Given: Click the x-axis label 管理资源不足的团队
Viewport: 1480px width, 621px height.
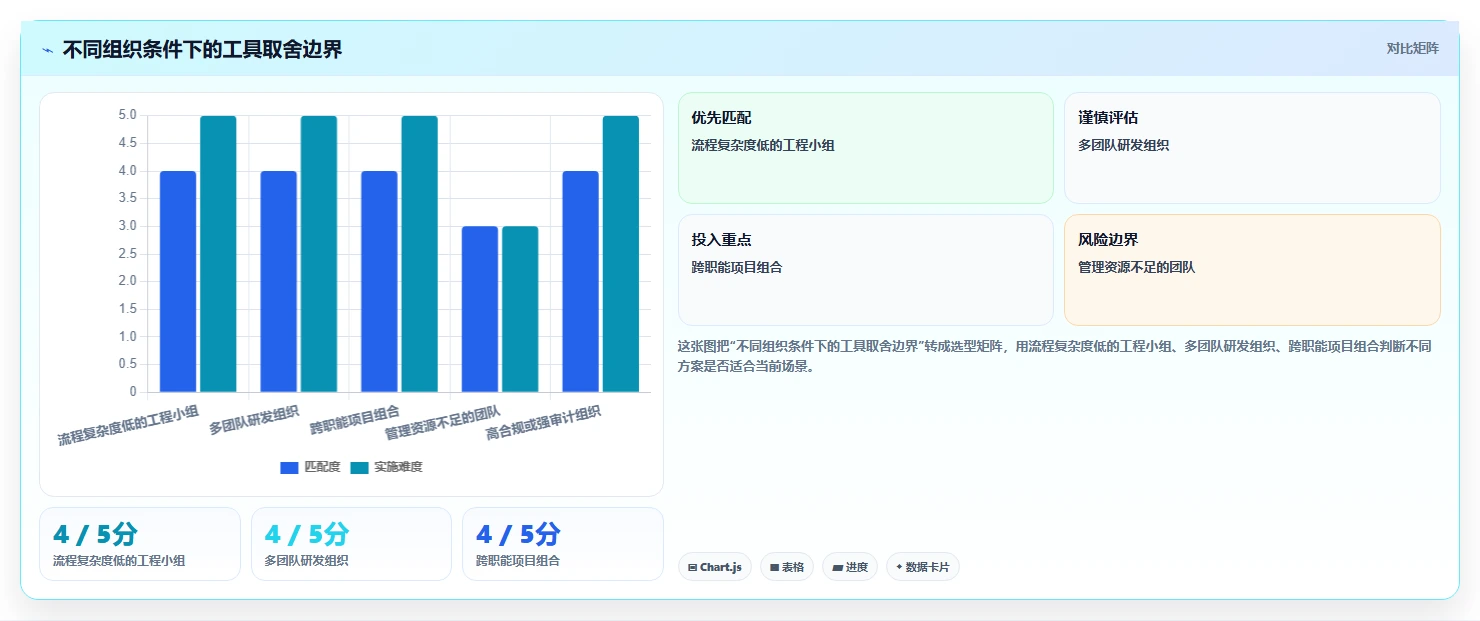Looking at the screenshot, I should coord(443,422).
